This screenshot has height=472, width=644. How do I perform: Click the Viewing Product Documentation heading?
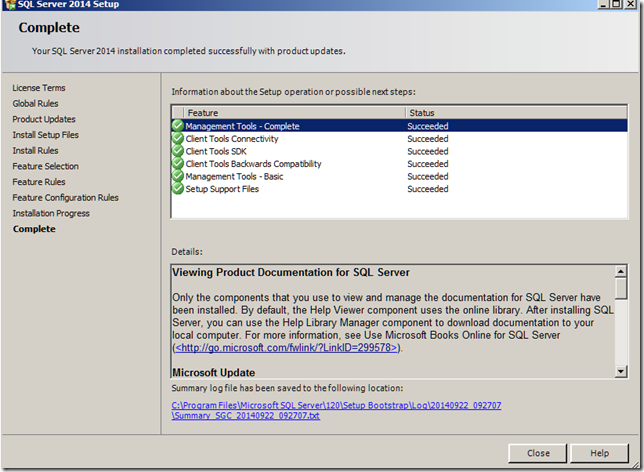pyautogui.click(x=291, y=272)
